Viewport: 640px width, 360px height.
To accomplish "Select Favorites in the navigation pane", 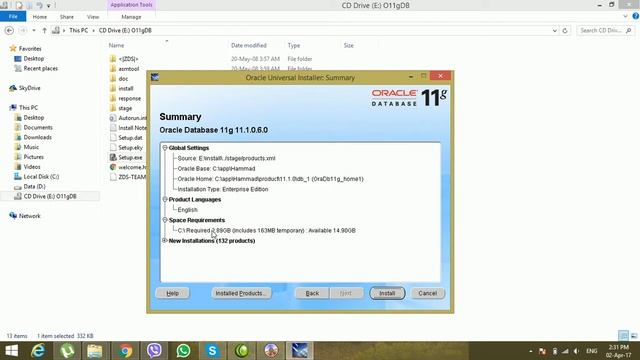I will [30, 49].
